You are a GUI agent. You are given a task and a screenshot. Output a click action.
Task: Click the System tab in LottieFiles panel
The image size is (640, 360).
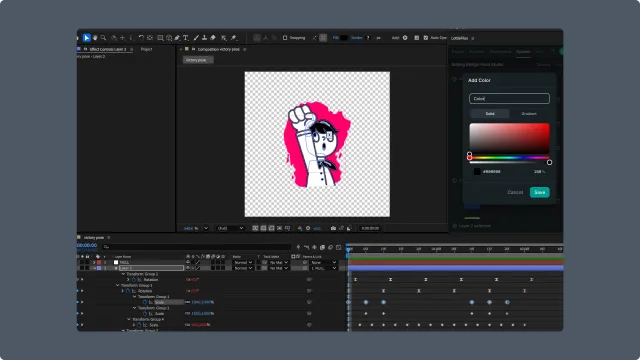pyautogui.click(x=523, y=52)
